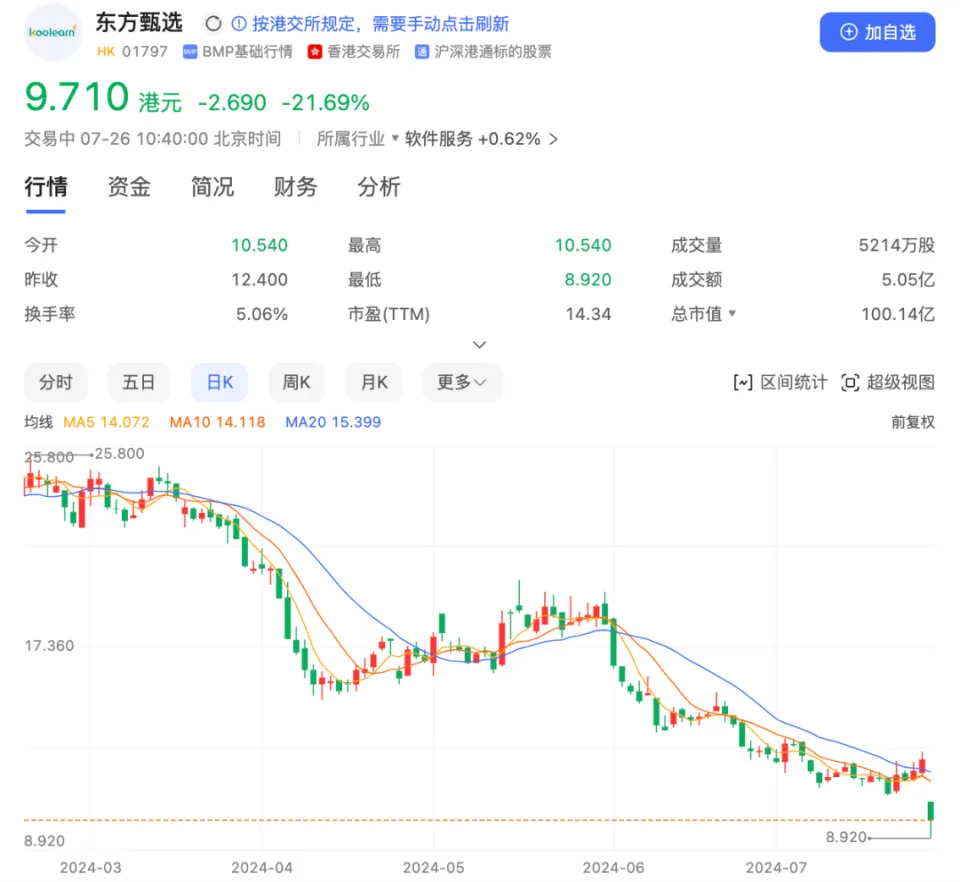This screenshot has width=960, height=882.
Task: Switch chart to 周K weekly candles
Action: pos(297,382)
